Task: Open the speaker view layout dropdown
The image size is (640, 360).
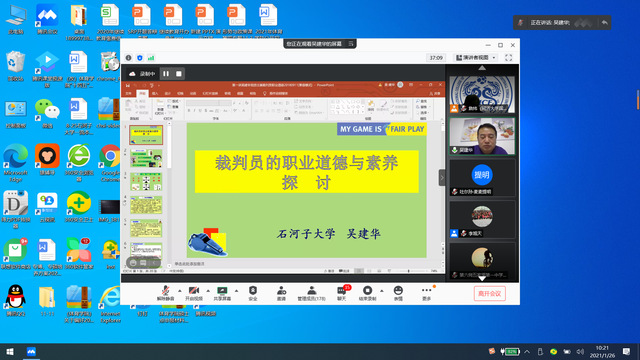Action: pyautogui.click(x=476, y=58)
